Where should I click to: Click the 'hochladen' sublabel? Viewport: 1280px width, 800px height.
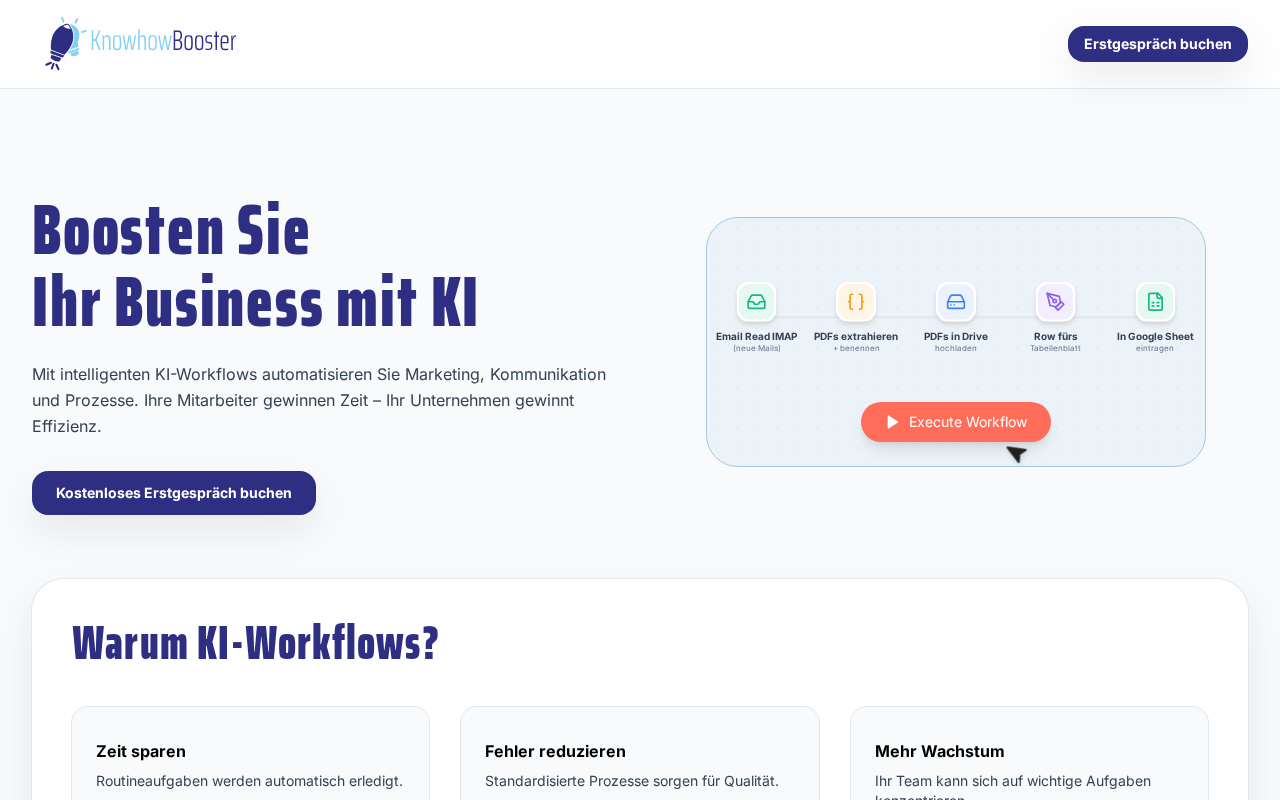tap(956, 348)
